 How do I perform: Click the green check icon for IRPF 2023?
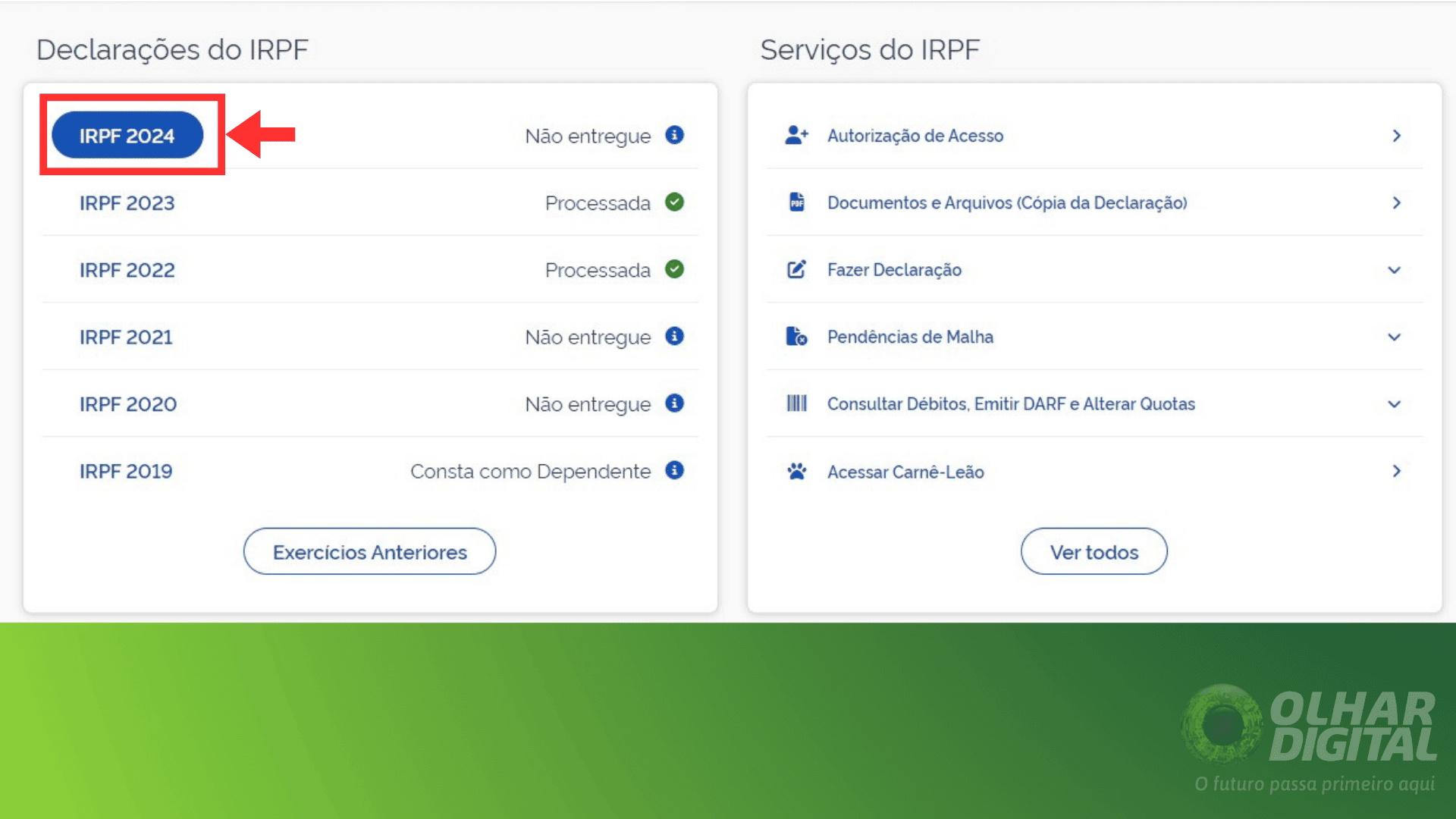pyautogui.click(x=674, y=202)
